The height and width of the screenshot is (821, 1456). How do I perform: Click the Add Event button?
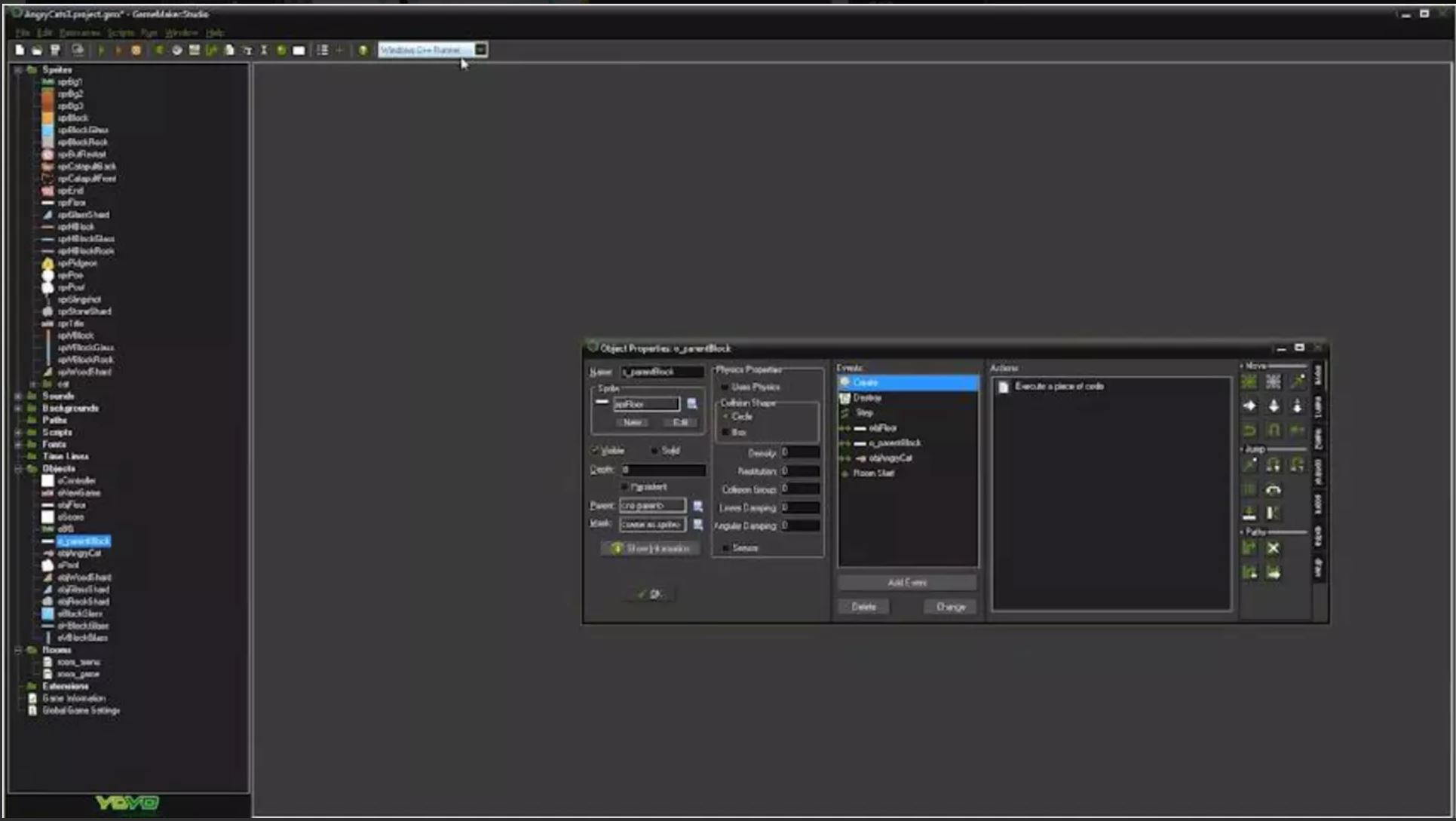(906, 583)
